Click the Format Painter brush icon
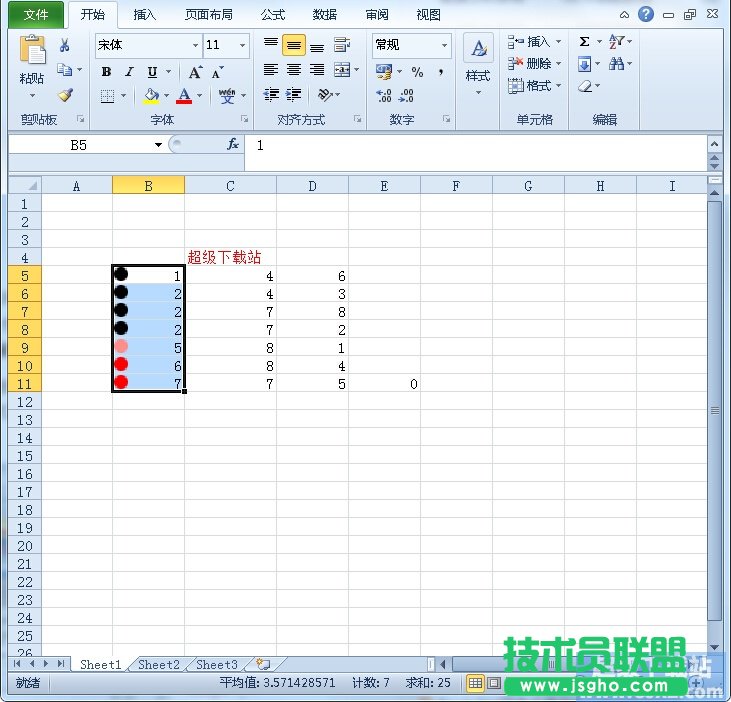Screen dimensions: 731x702 pos(65,96)
